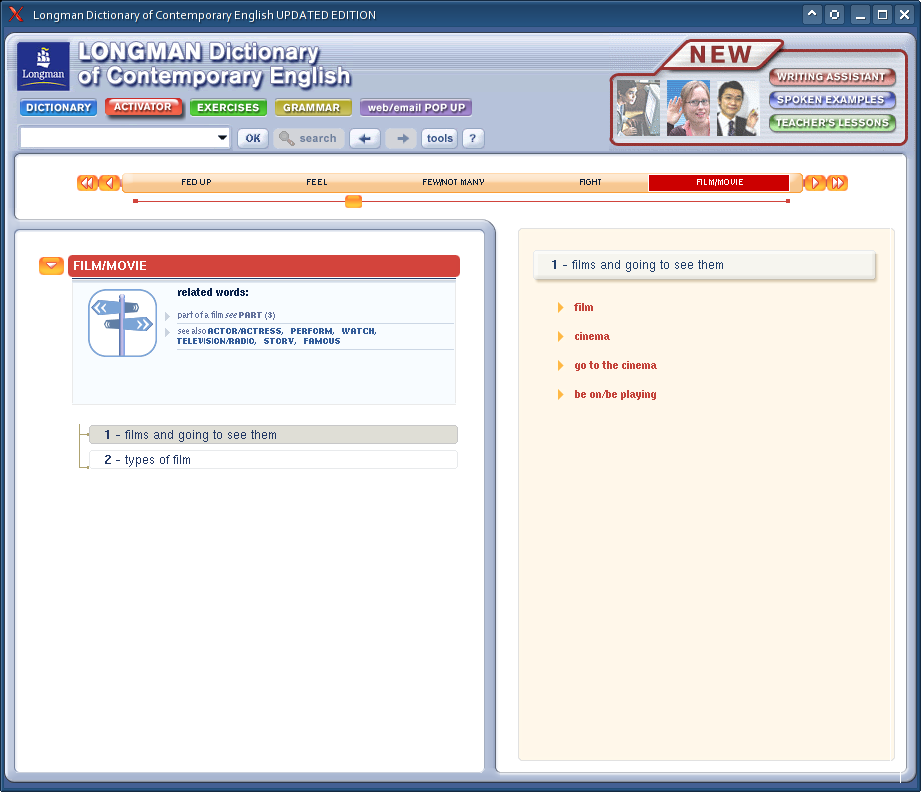Click the photo of woman with glasses

coord(688,108)
